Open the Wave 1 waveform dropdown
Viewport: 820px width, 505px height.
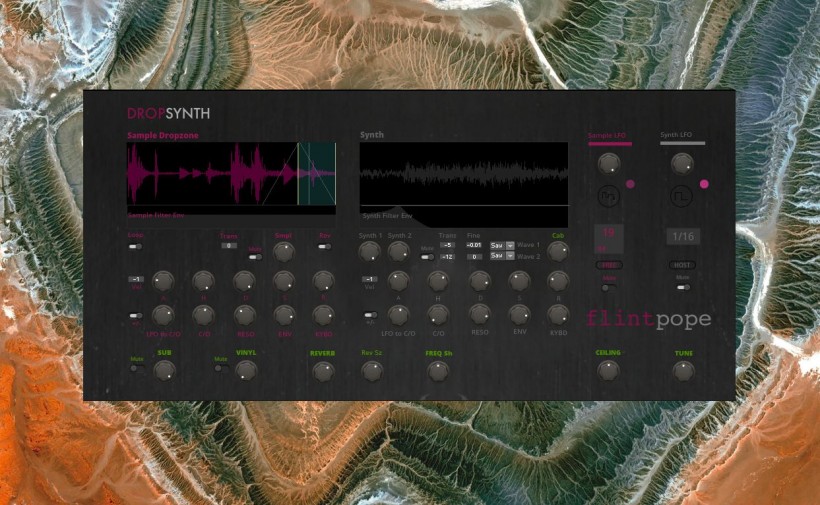[502, 244]
